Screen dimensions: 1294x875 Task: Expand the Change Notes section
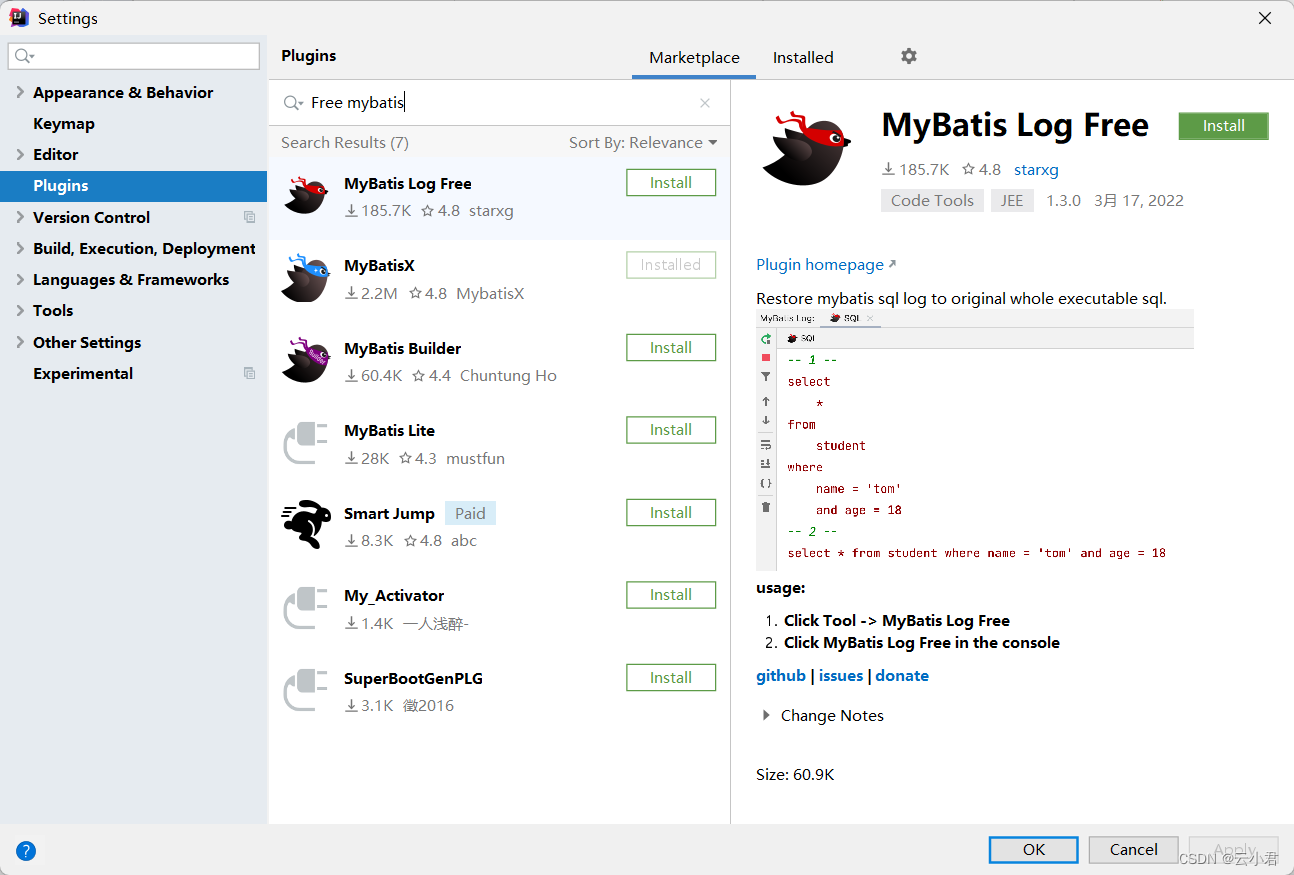pyautogui.click(x=766, y=715)
